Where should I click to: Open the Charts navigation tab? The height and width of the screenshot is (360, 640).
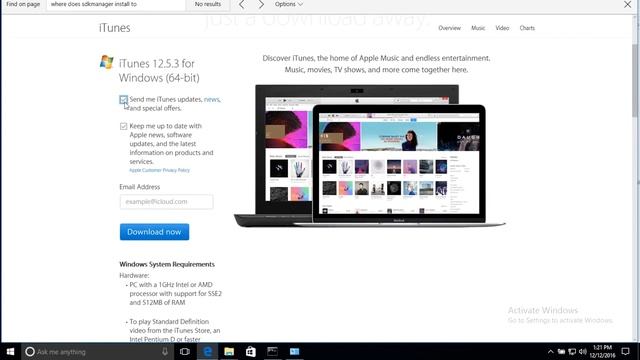pos(527,28)
